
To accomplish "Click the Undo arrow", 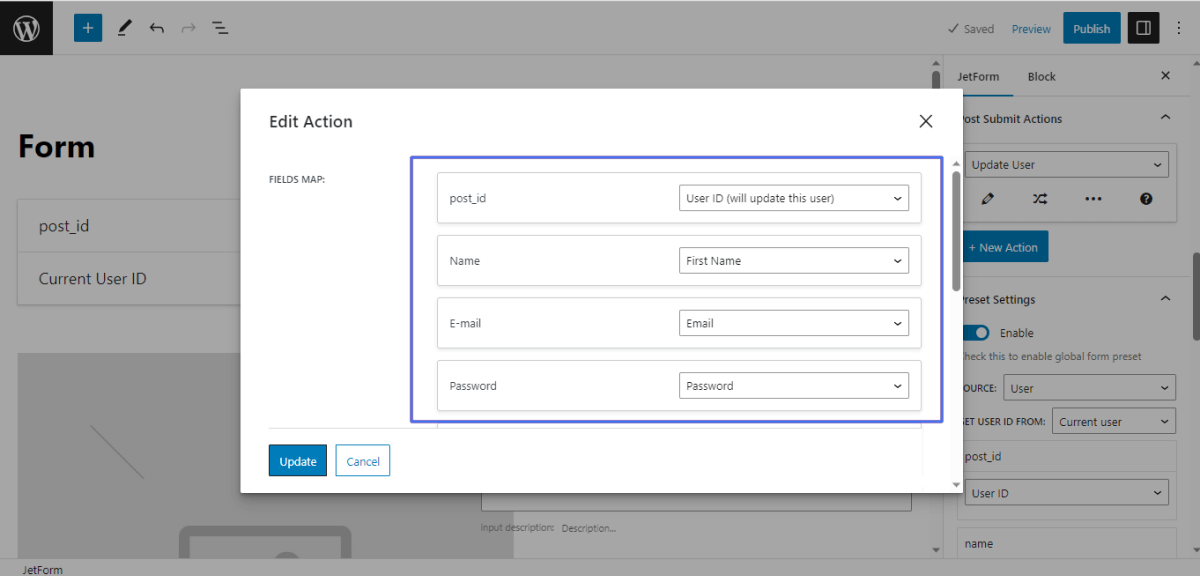I will tap(156, 27).
